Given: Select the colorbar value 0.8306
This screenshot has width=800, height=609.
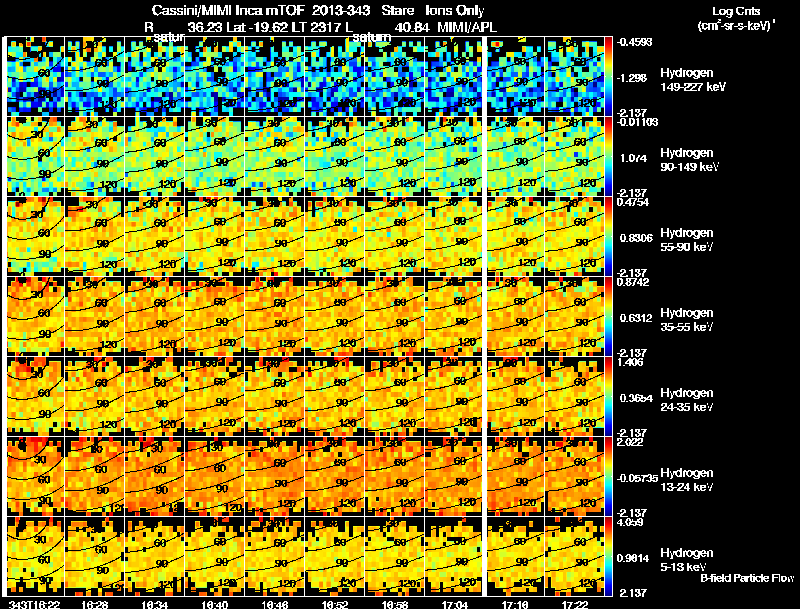Looking at the screenshot, I should 636,238.
